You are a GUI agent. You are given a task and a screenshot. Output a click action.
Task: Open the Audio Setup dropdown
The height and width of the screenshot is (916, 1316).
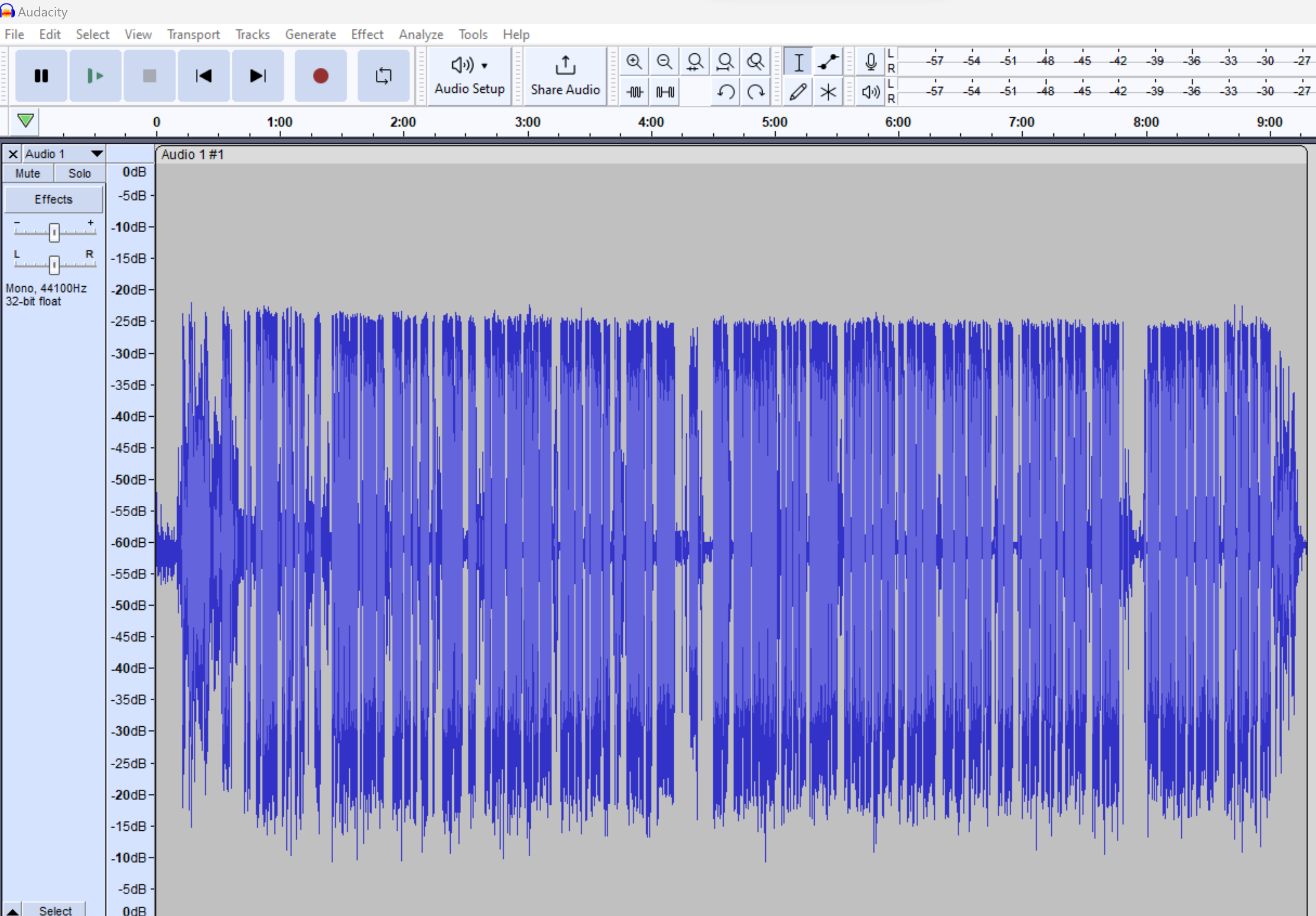coord(469,76)
